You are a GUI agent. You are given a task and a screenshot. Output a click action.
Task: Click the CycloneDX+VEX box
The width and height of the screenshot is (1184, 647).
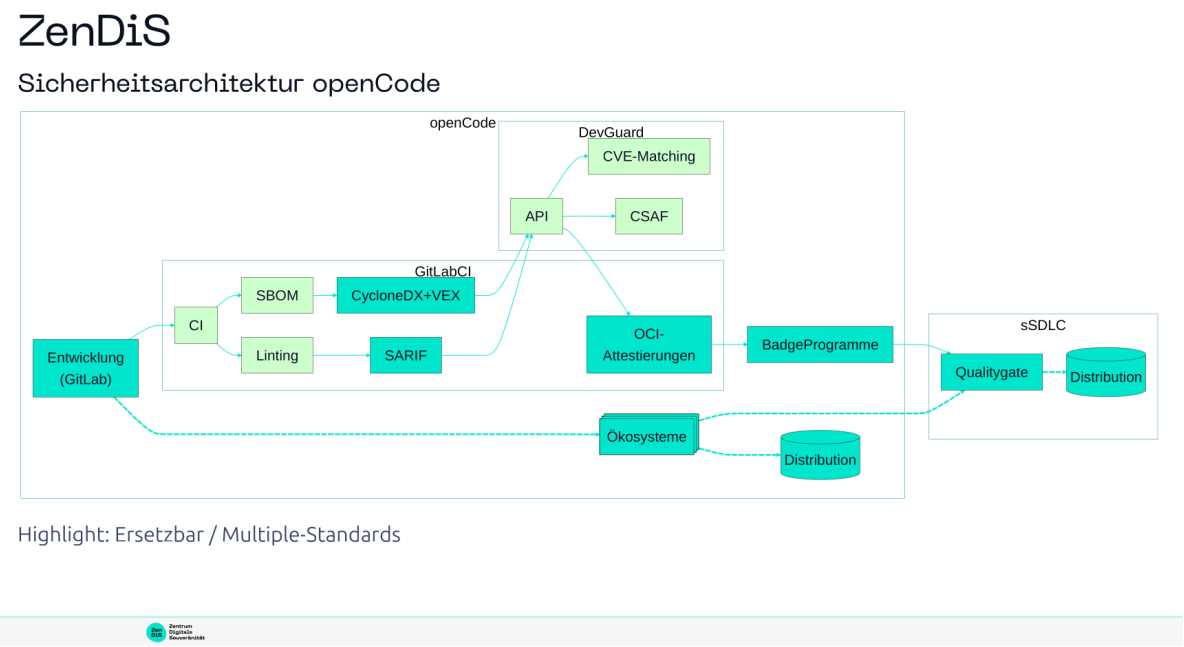click(405, 296)
